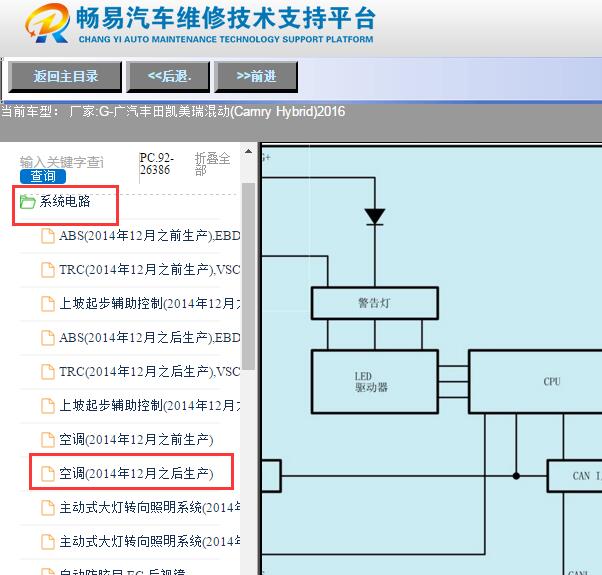Click the 畅易 platform logo icon

click(x=47, y=23)
